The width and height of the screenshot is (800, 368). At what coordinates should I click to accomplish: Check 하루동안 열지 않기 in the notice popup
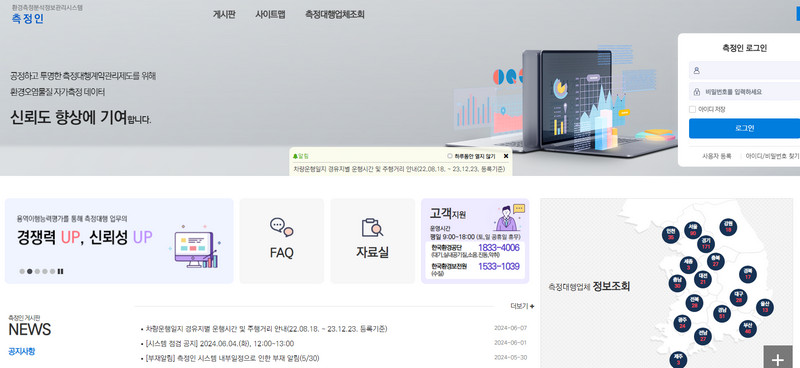click(450, 156)
